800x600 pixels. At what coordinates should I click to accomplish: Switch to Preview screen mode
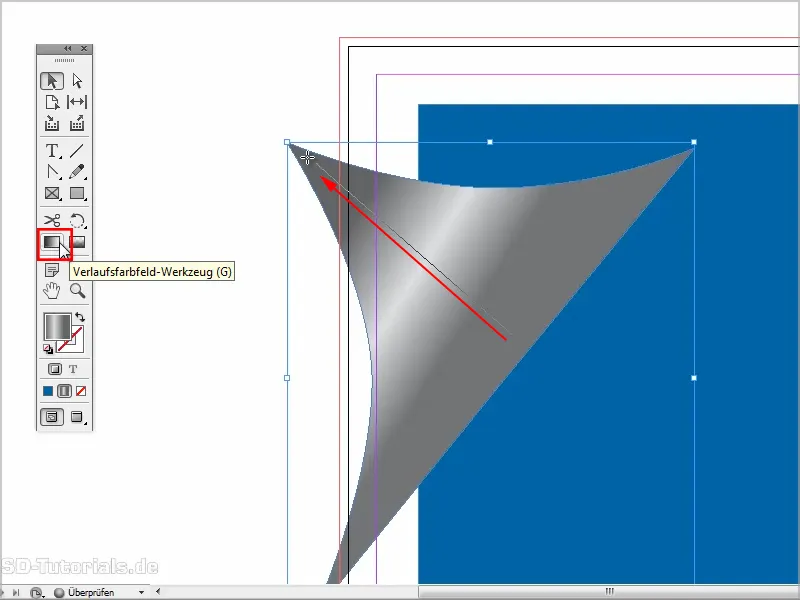pyautogui.click(x=77, y=417)
